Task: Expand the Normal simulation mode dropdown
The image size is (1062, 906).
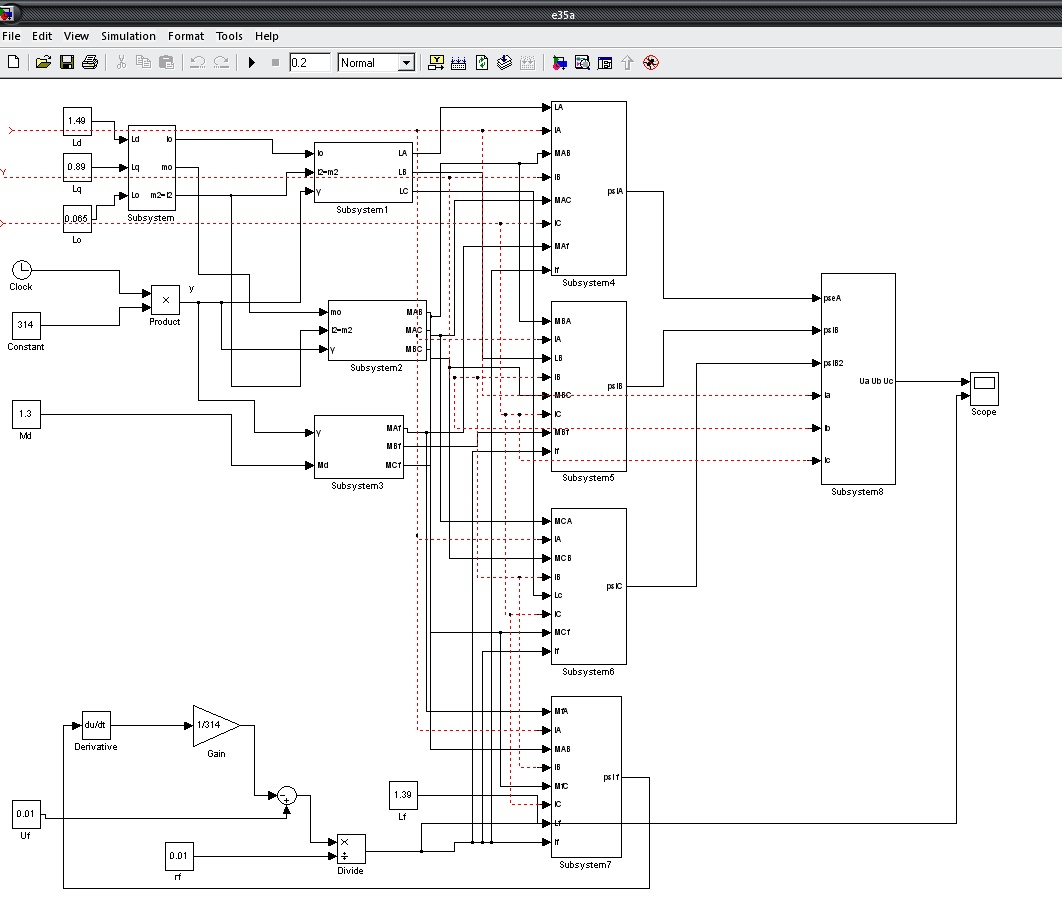Action: pyautogui.click(x=406, y=62)
